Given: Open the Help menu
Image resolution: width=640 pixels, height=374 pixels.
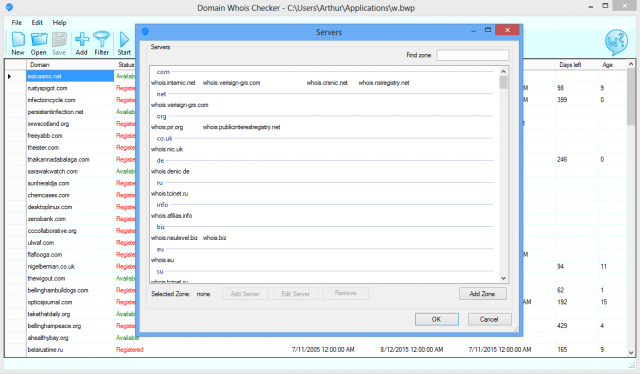Looking at the screenshot, I should [x=59, y=22].
